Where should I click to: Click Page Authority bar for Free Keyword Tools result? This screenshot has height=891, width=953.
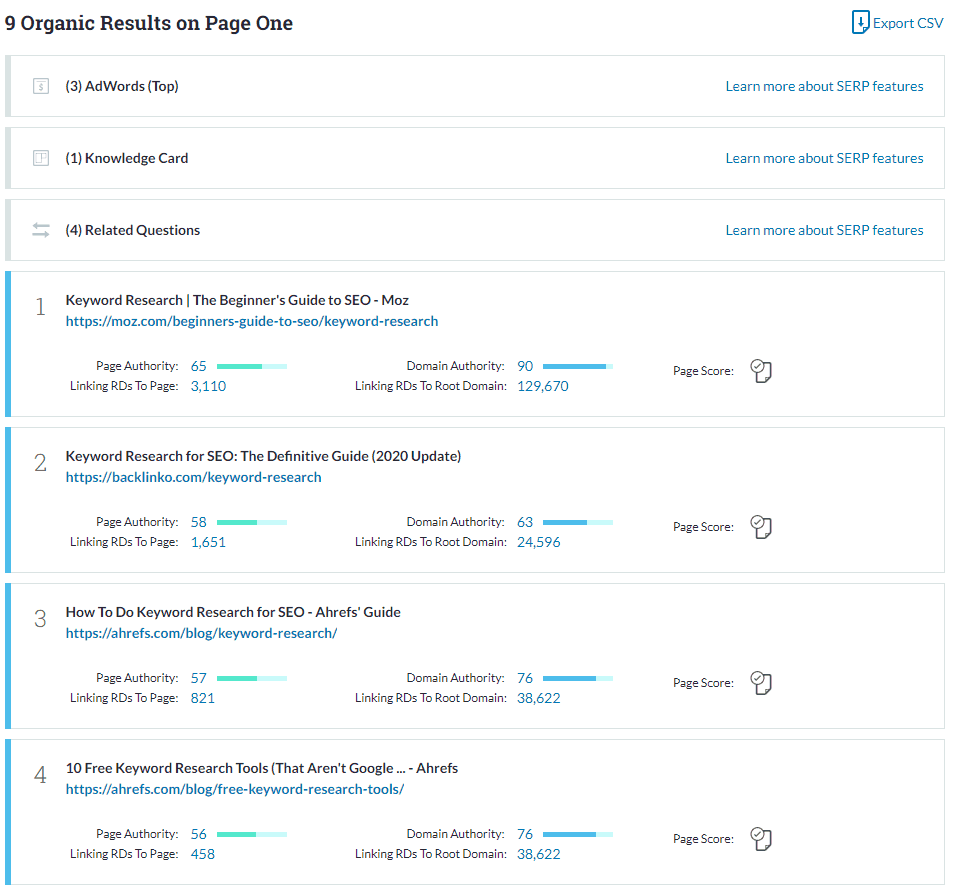(252, 834)
